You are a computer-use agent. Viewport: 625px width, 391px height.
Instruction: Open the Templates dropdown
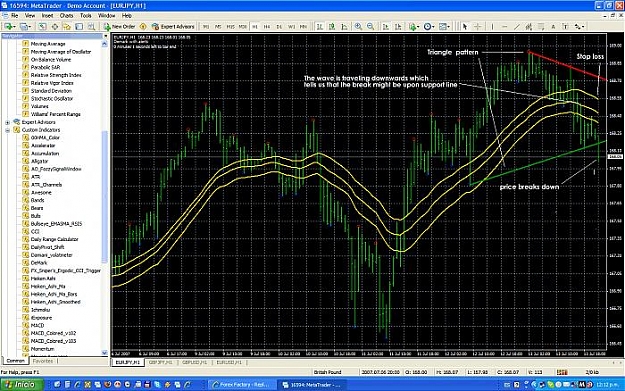(444, 26)
